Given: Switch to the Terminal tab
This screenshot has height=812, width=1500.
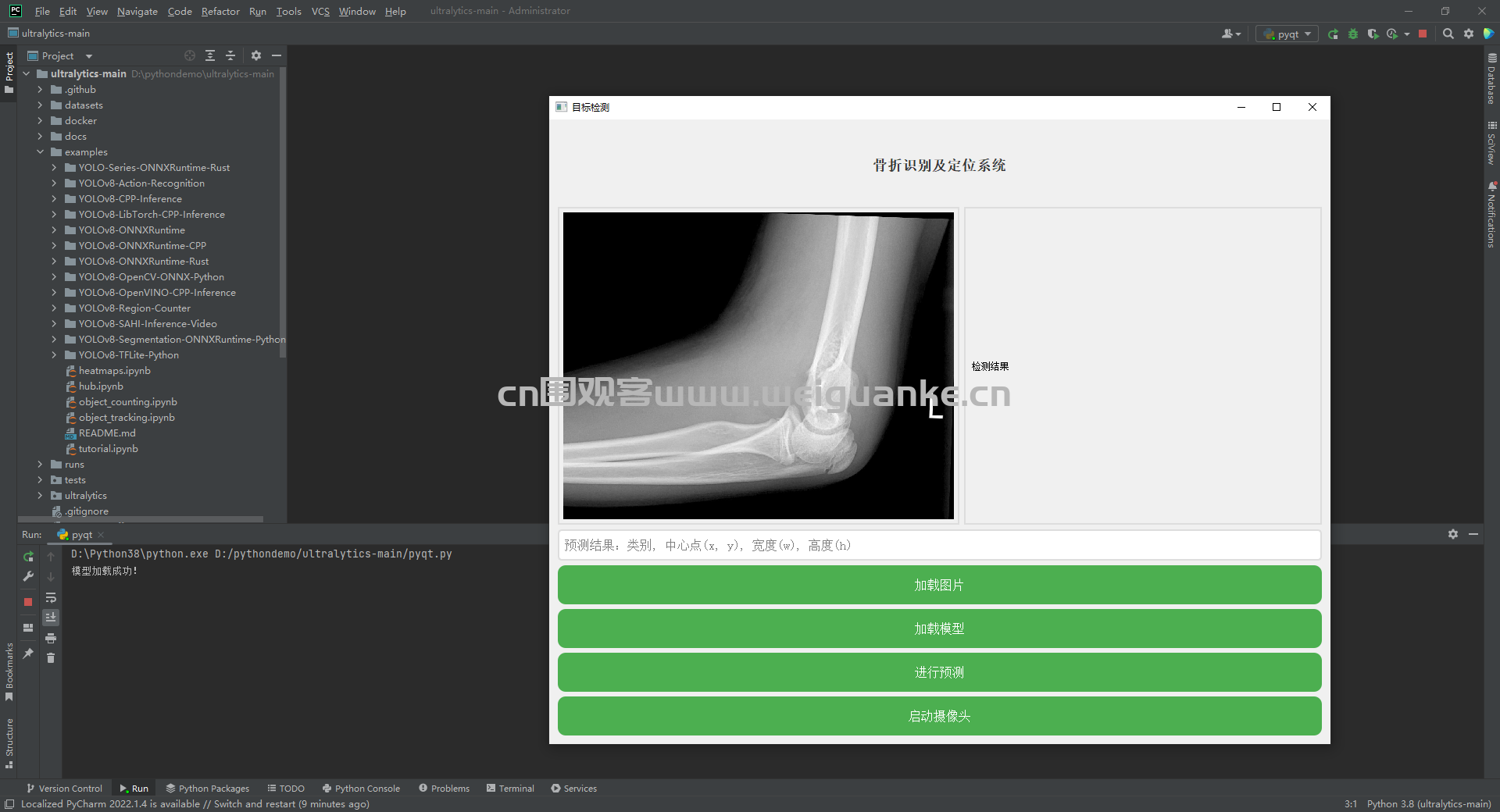Looking at the screenshot, I should pyautogui.click(x=510, y=789).
